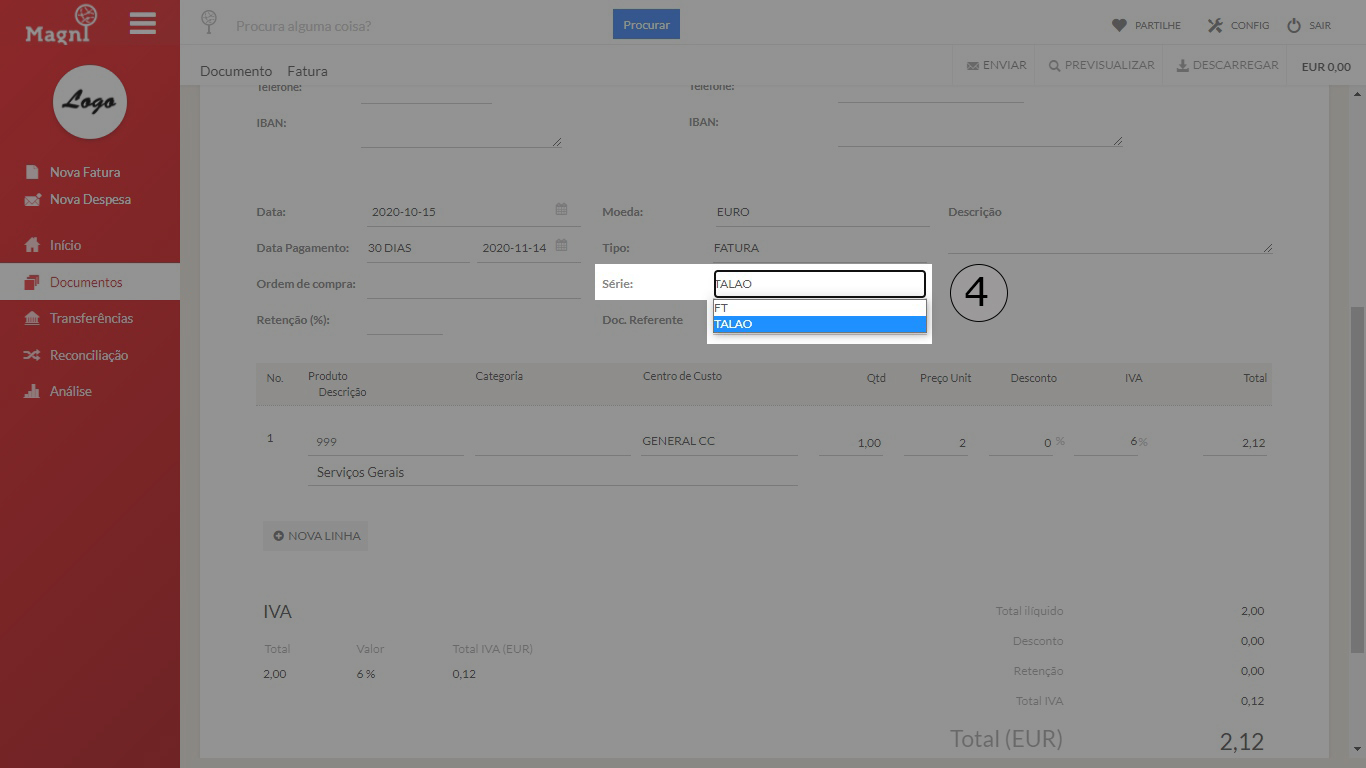Click the Série combo box field
The image size is (1366, 768).
819,284
